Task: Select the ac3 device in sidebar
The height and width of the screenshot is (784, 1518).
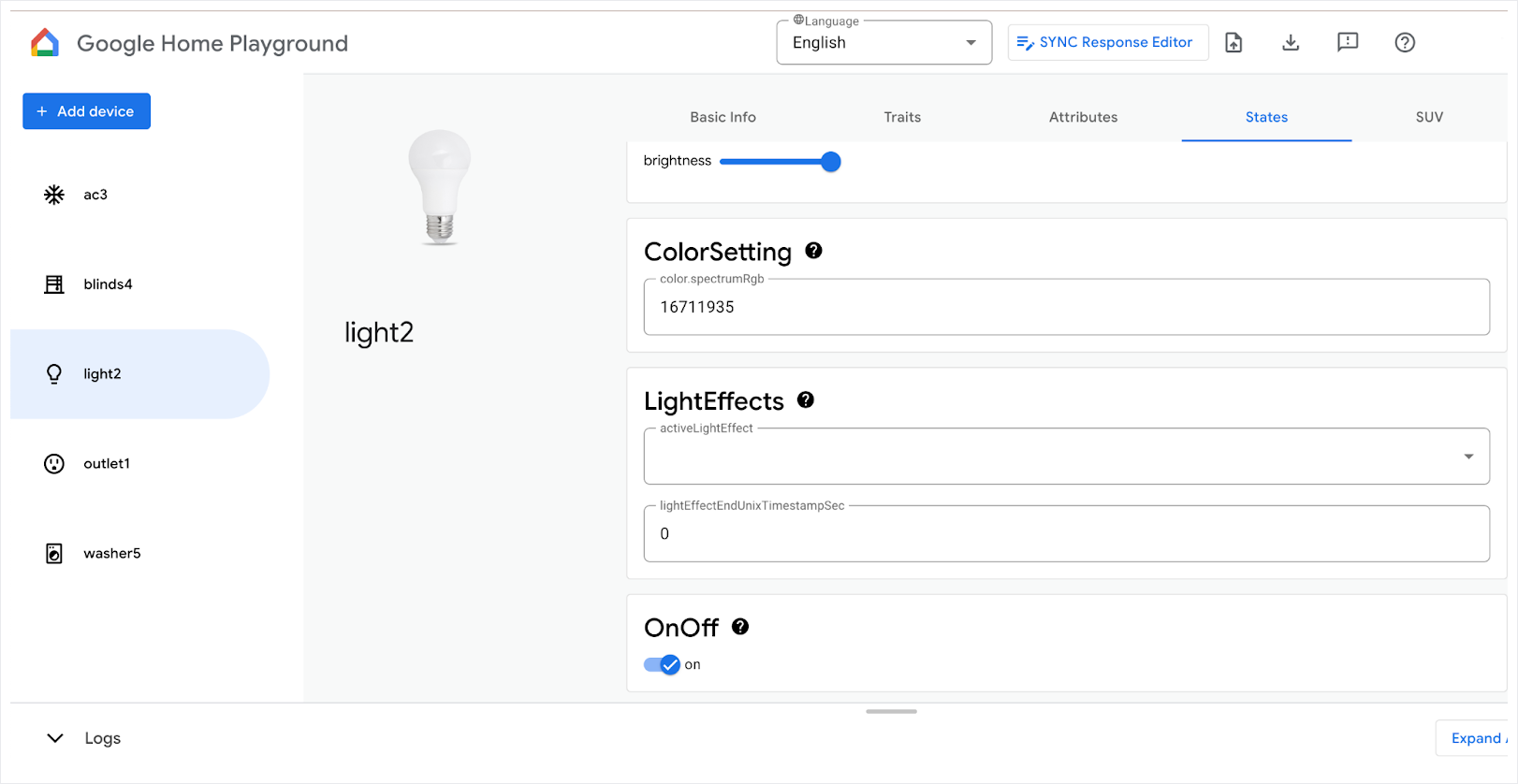Action: 95,195
